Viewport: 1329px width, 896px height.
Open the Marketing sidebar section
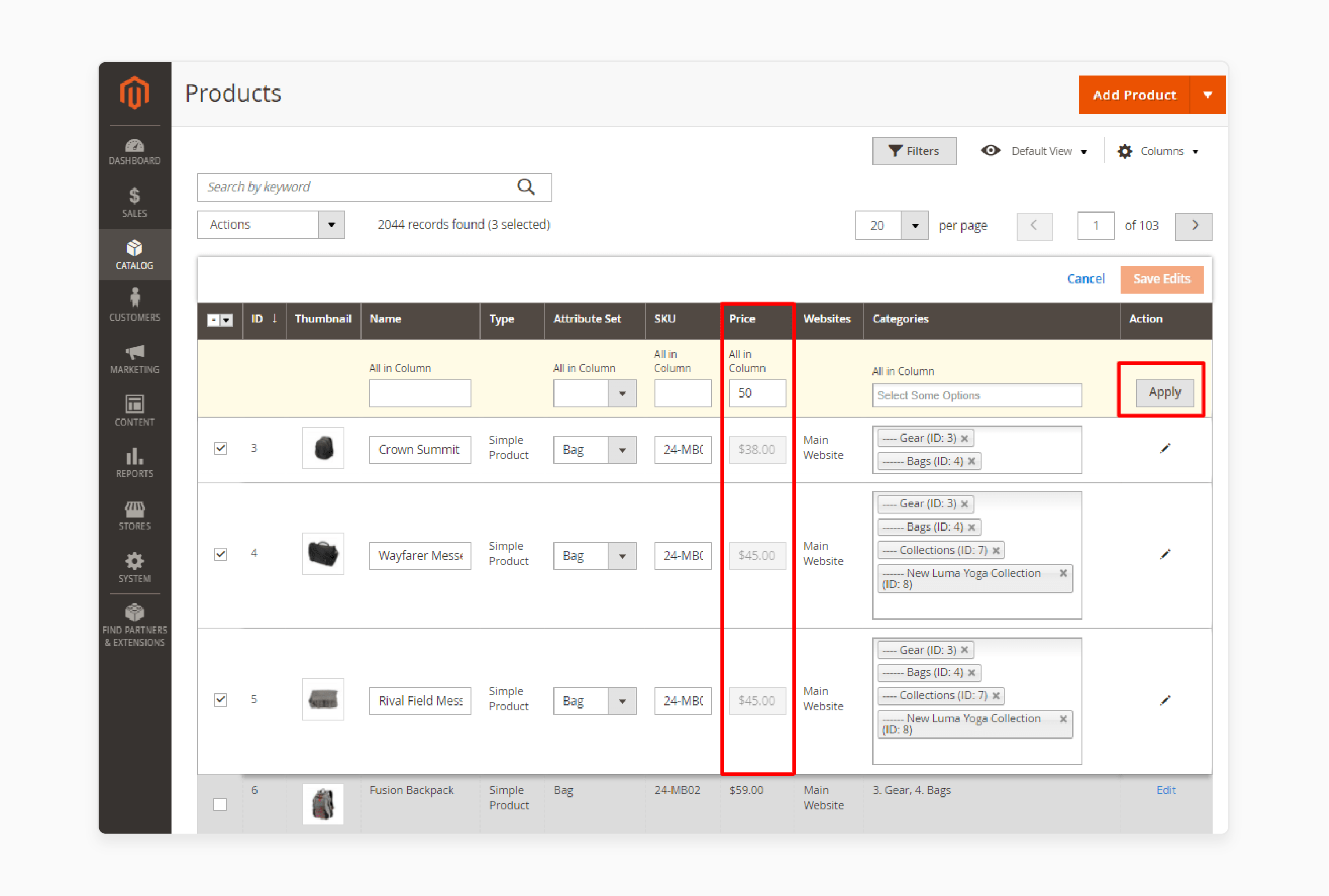point(134,359)
